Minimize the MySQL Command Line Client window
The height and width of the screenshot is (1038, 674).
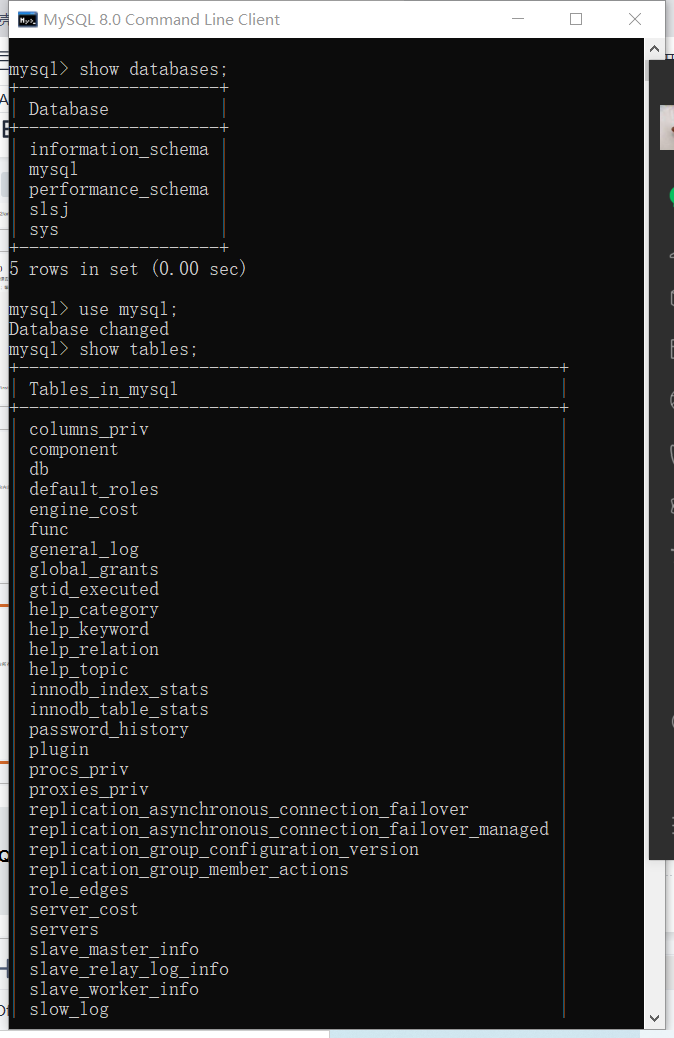click(x=518, y=19)
